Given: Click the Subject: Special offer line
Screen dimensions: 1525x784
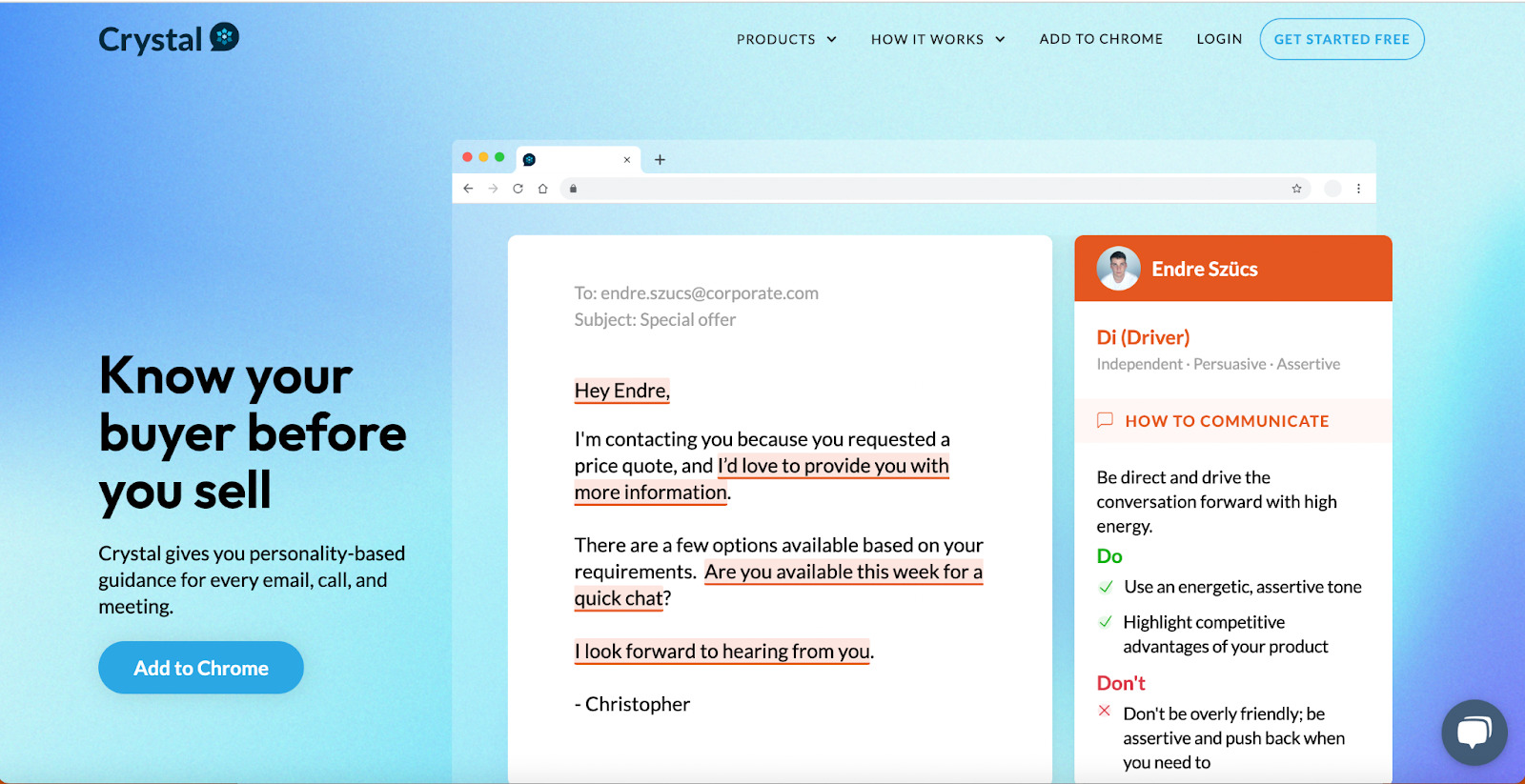Looking at the screenshot, I should [x=655, y=320].
